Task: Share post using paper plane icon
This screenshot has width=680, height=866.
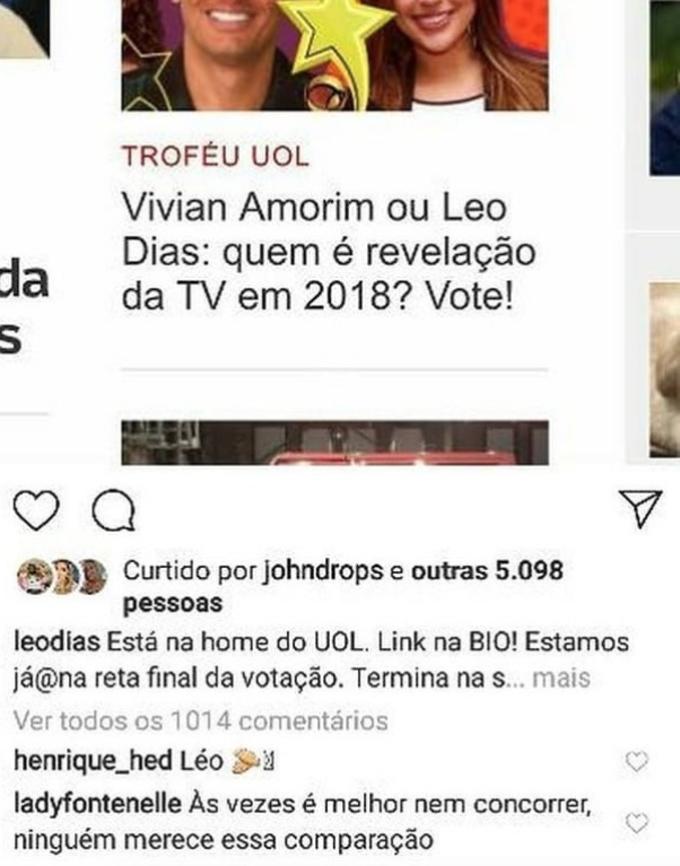Action: [x=640, y=508]
